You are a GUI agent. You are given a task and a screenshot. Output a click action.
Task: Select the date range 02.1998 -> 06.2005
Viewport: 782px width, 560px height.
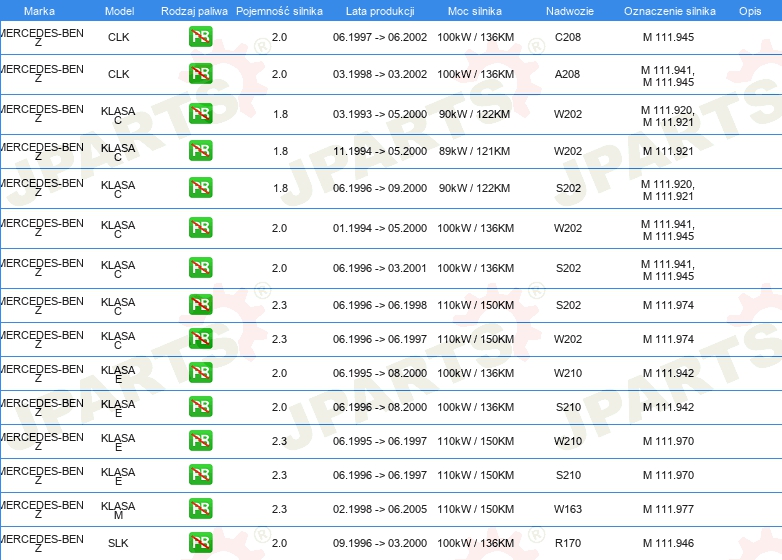[x=380, y=509]
